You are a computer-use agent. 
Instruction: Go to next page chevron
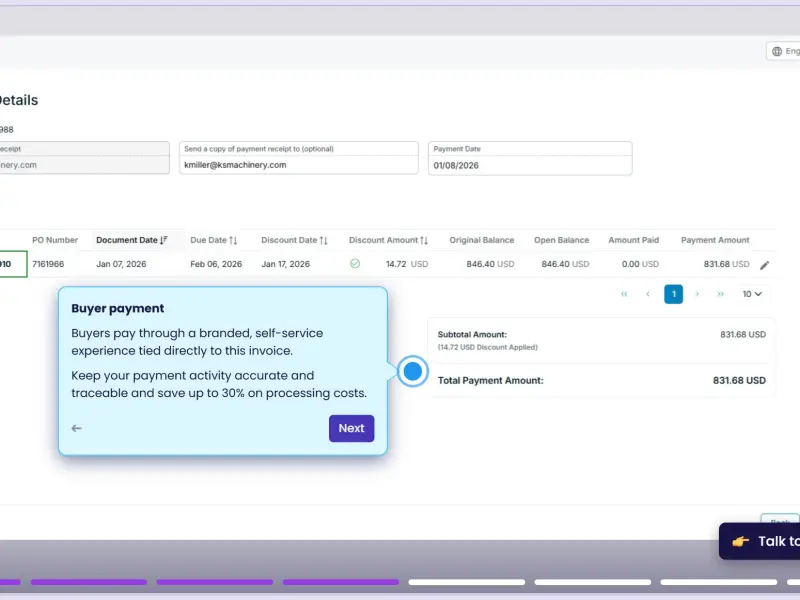(x=697, y=294)
